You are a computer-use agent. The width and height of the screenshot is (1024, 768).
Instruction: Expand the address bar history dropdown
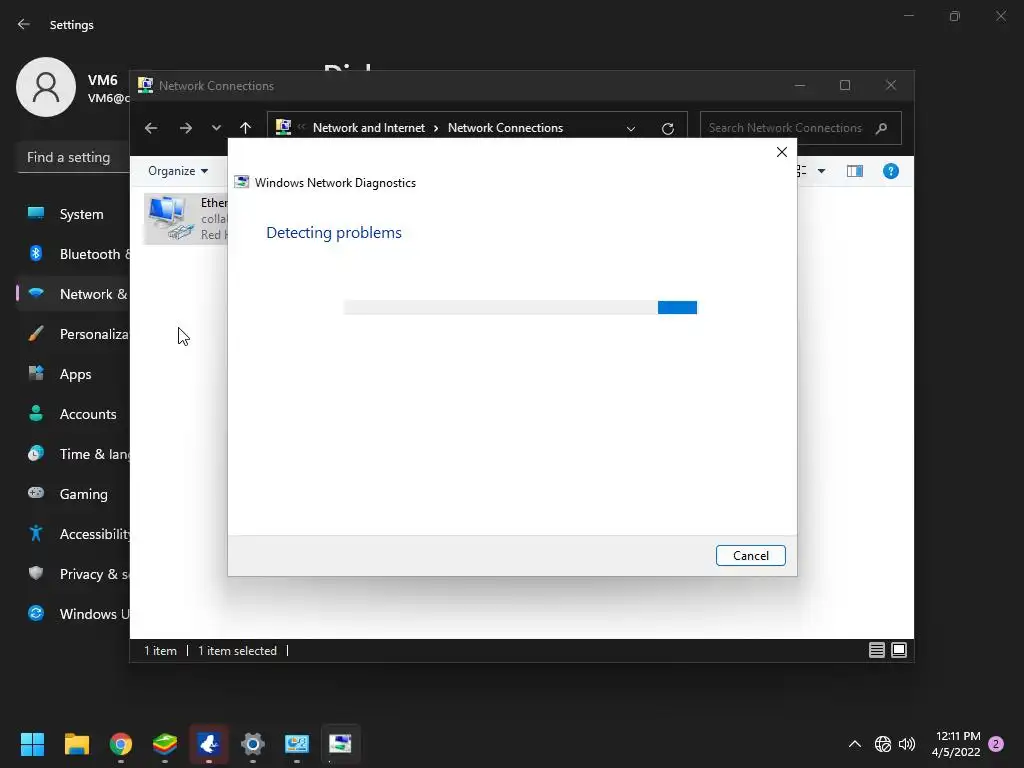pos(631,129)
